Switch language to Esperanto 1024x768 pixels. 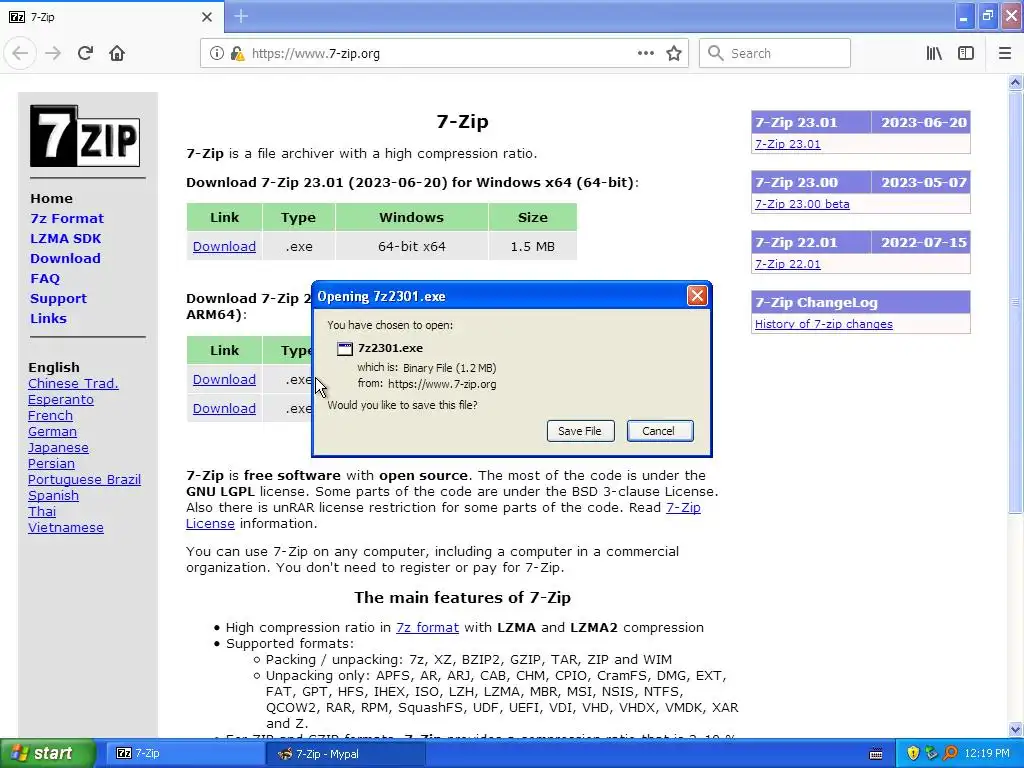(61, 400)
